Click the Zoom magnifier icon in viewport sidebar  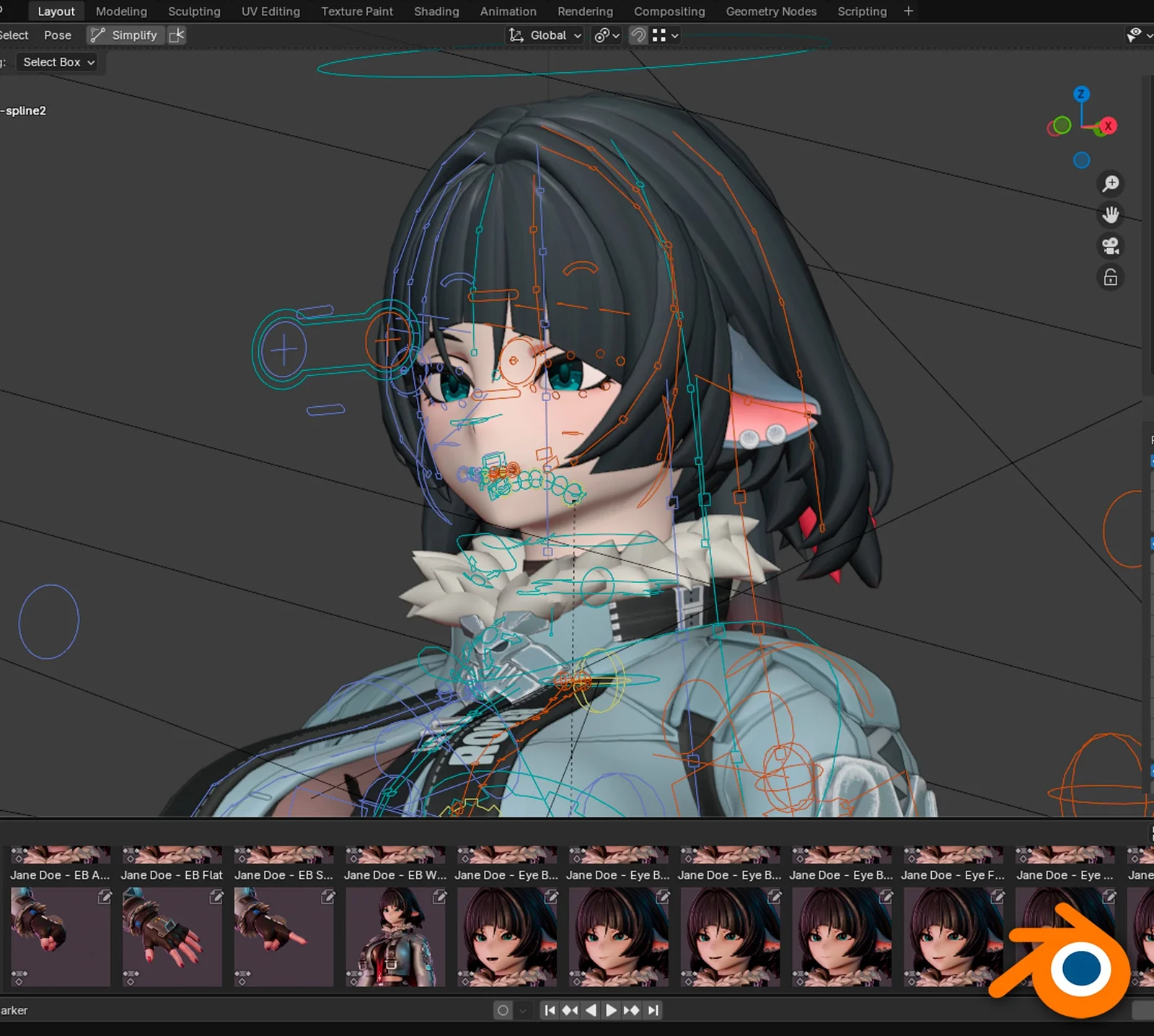pyautogui.click(x=1110, y=183)
